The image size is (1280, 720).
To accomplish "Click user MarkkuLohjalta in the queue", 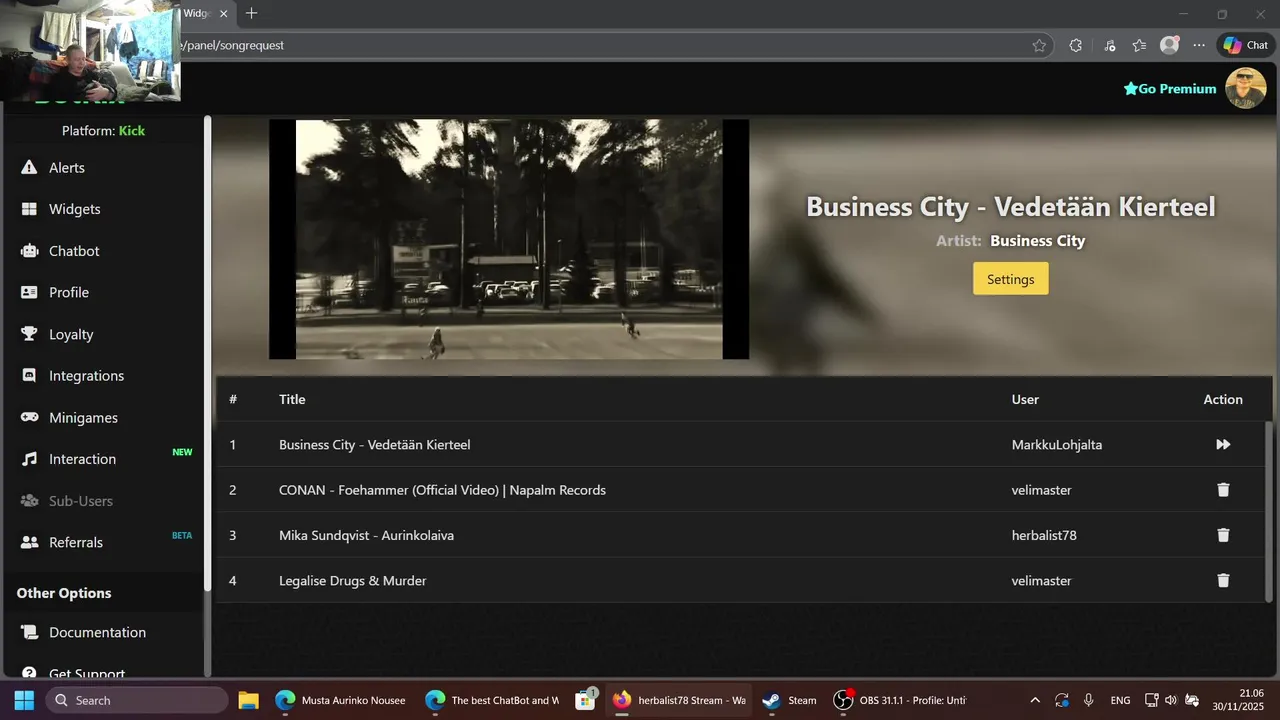I will [x=1057, y=444].
